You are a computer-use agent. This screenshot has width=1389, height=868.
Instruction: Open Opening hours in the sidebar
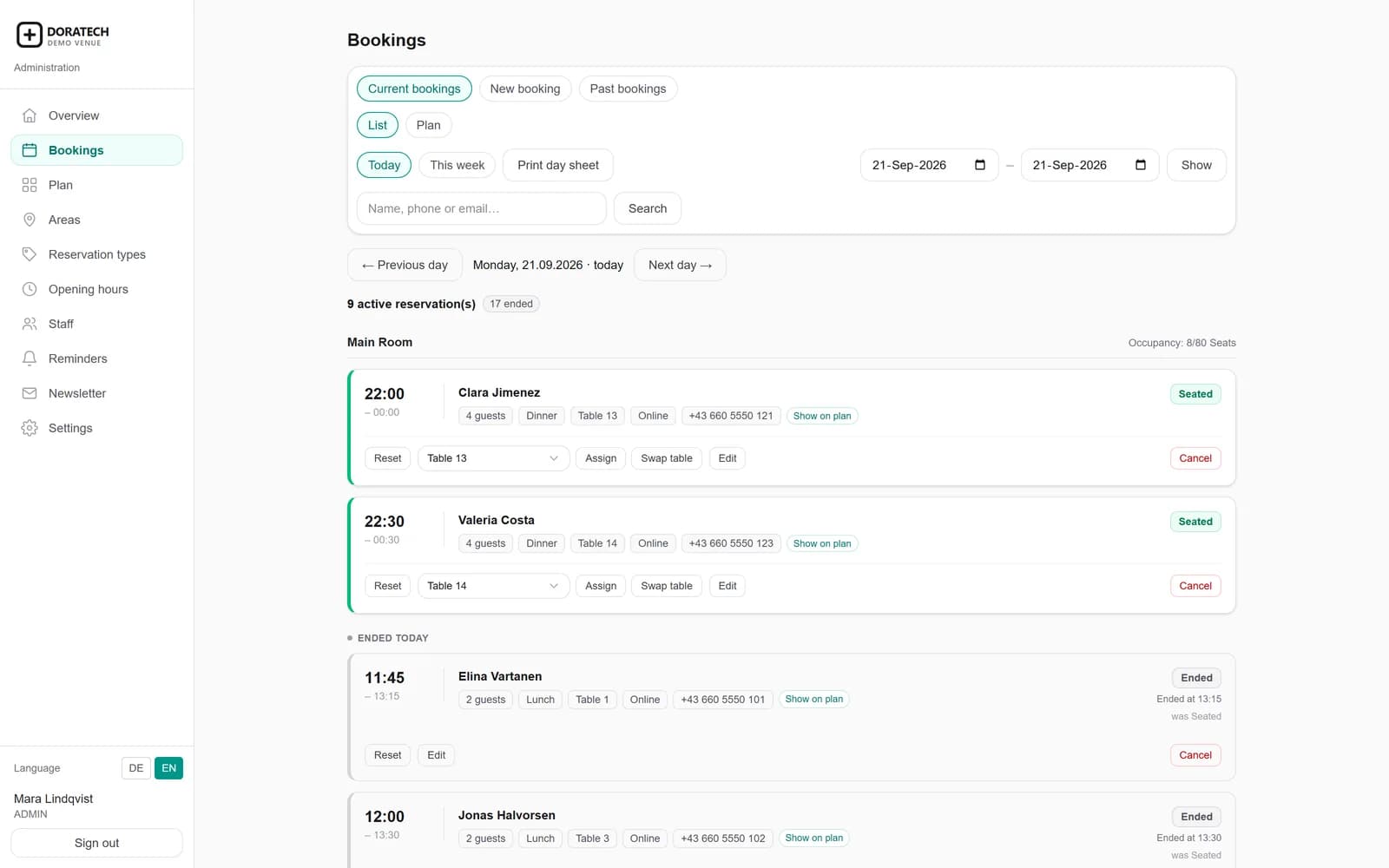click(x=96, y=289)
